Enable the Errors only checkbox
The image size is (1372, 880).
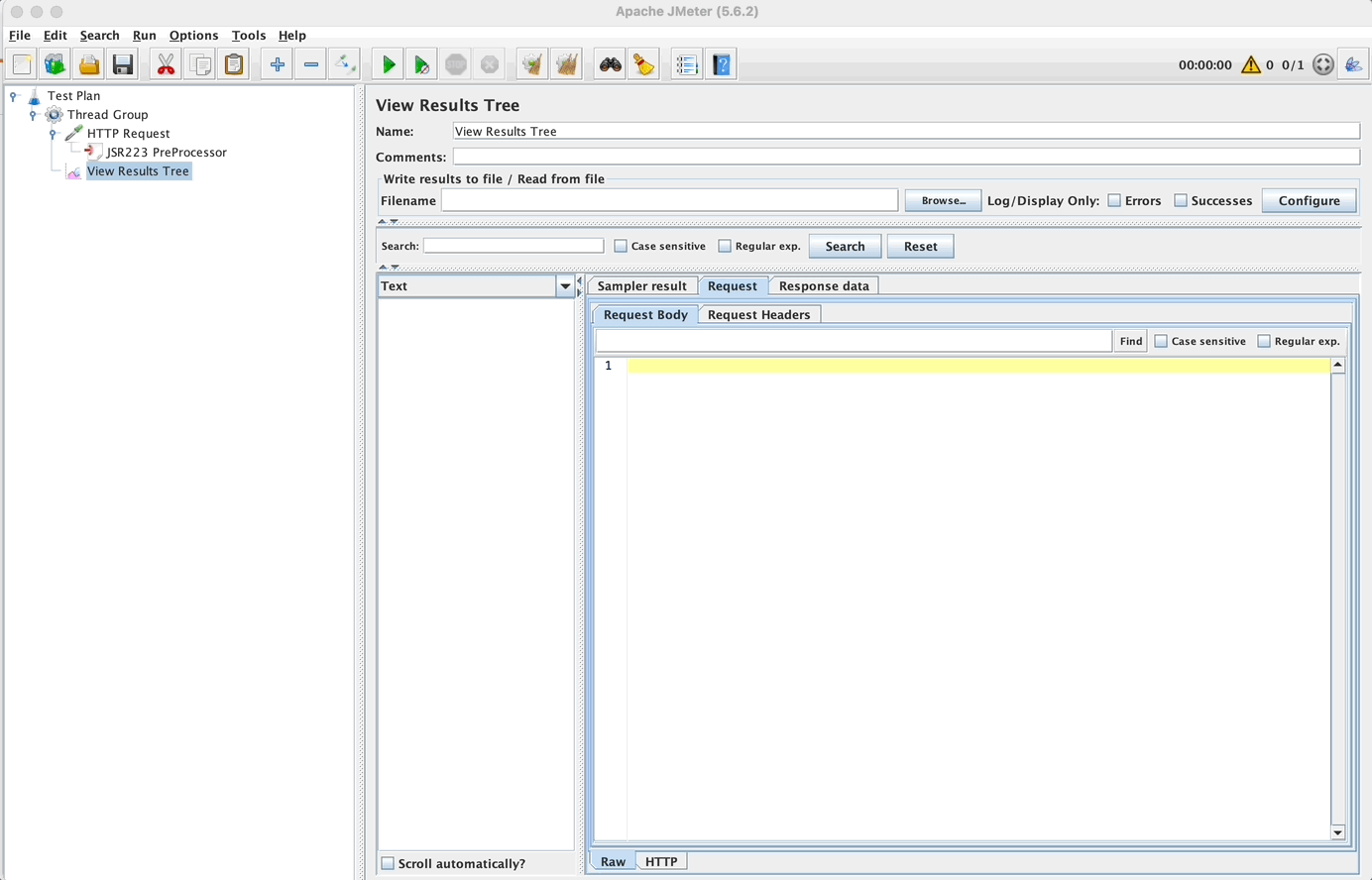pyautogui.click(x=1114, y=201)
